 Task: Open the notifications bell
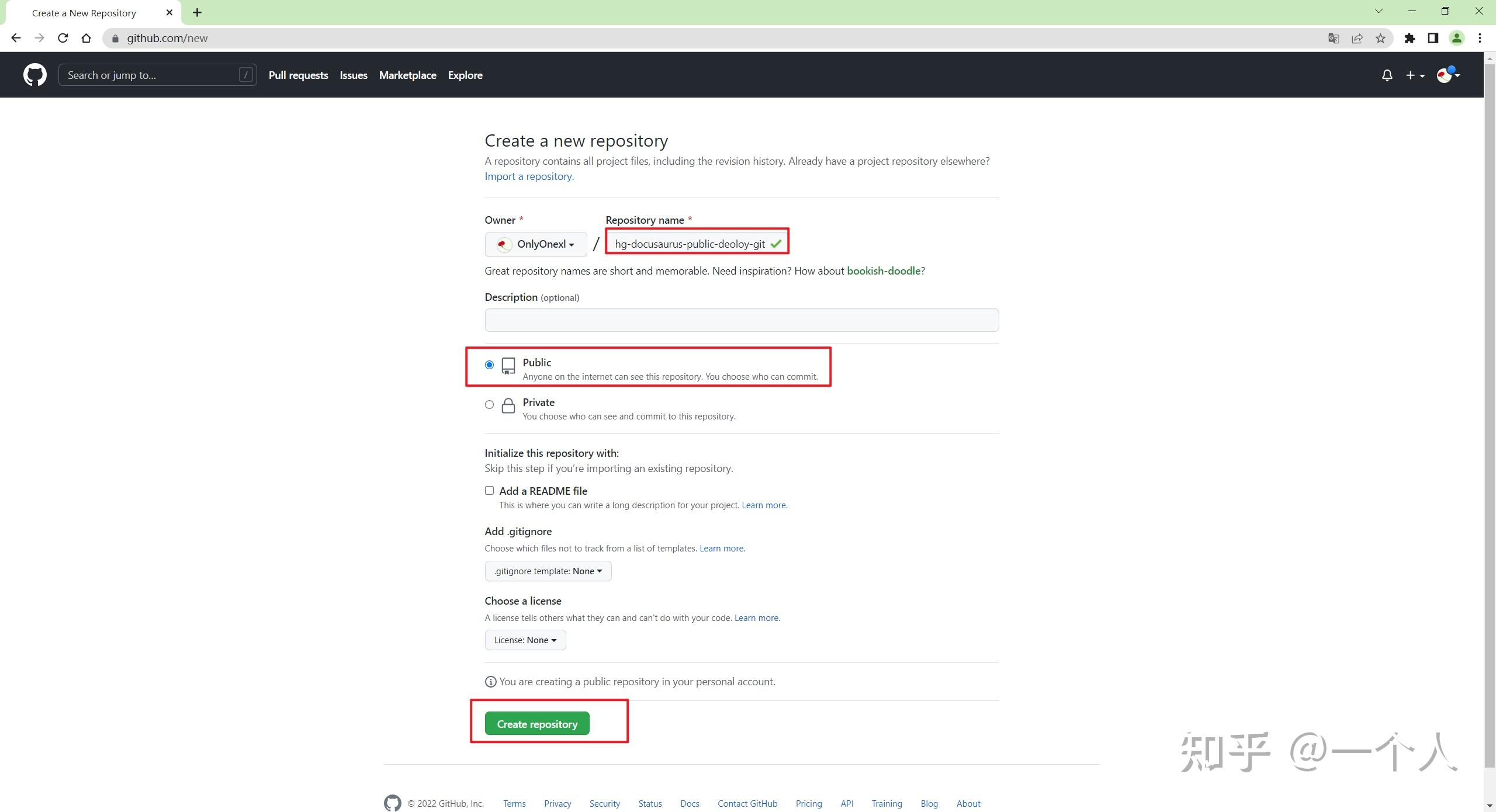tap(1387, 75)
